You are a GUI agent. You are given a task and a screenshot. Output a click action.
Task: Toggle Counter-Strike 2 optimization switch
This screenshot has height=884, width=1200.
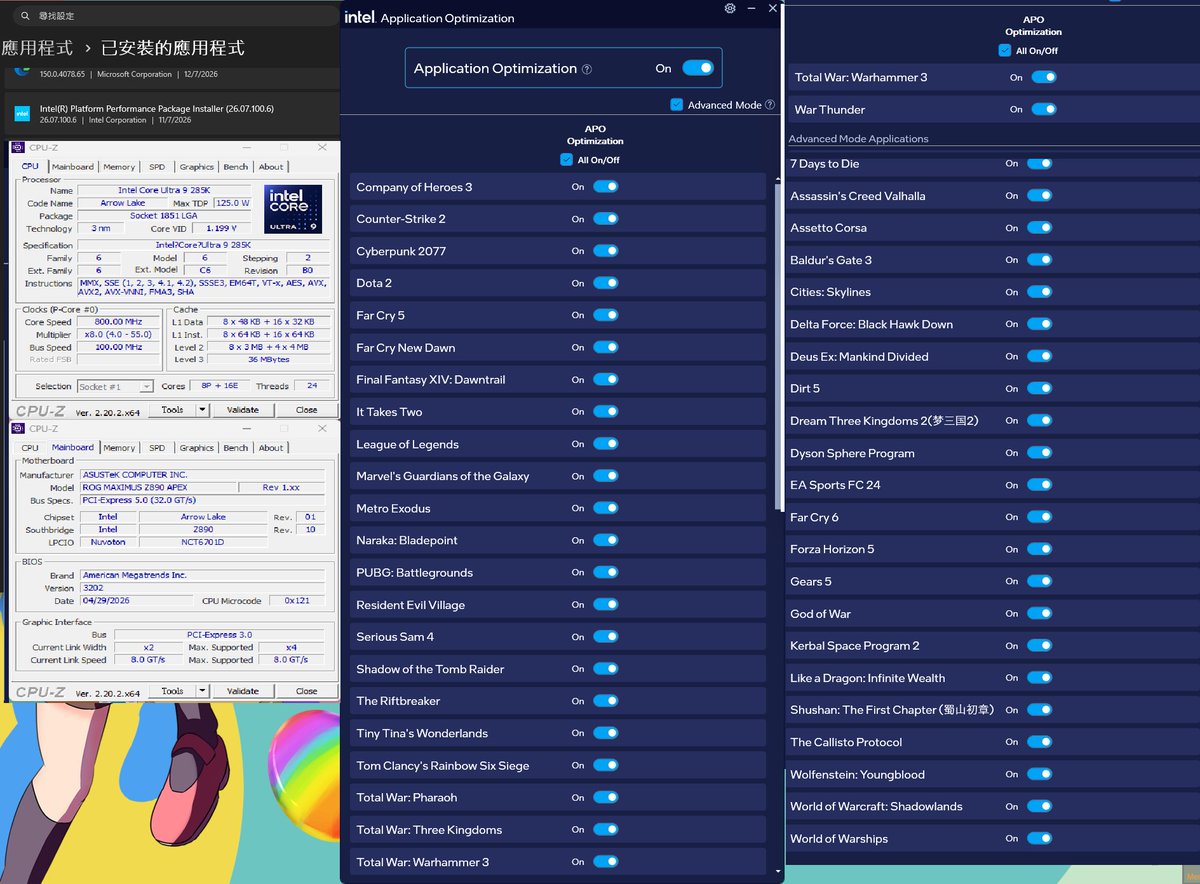[x=606, y=218]
